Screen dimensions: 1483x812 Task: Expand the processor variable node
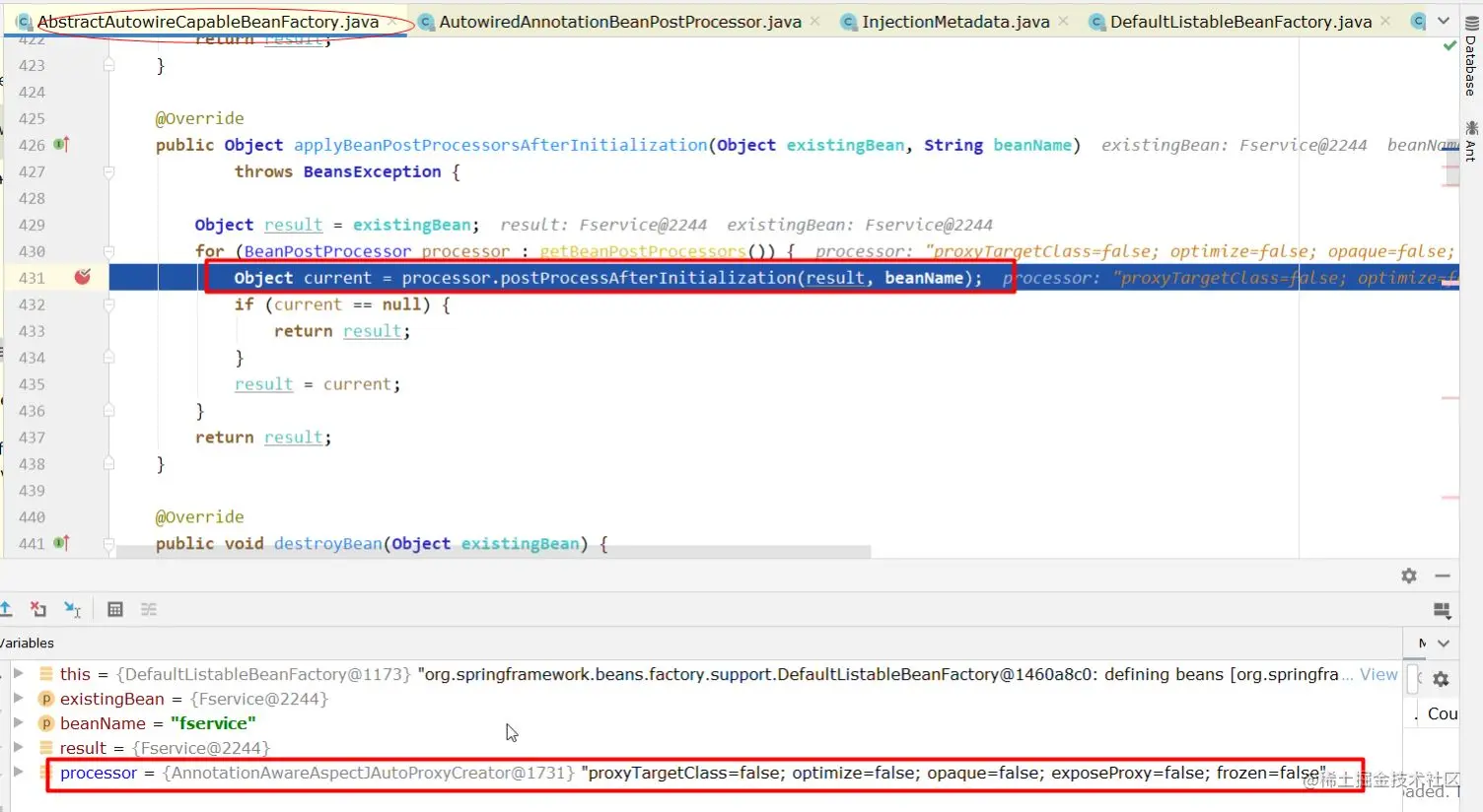[18, 772]
